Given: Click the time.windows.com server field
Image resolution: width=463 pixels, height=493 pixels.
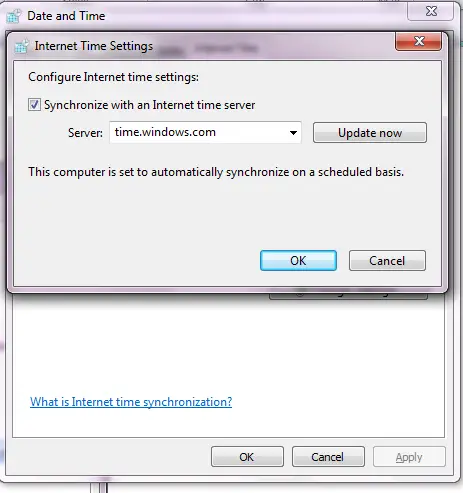Looking at the screenshot, I should tap(205, 133).
